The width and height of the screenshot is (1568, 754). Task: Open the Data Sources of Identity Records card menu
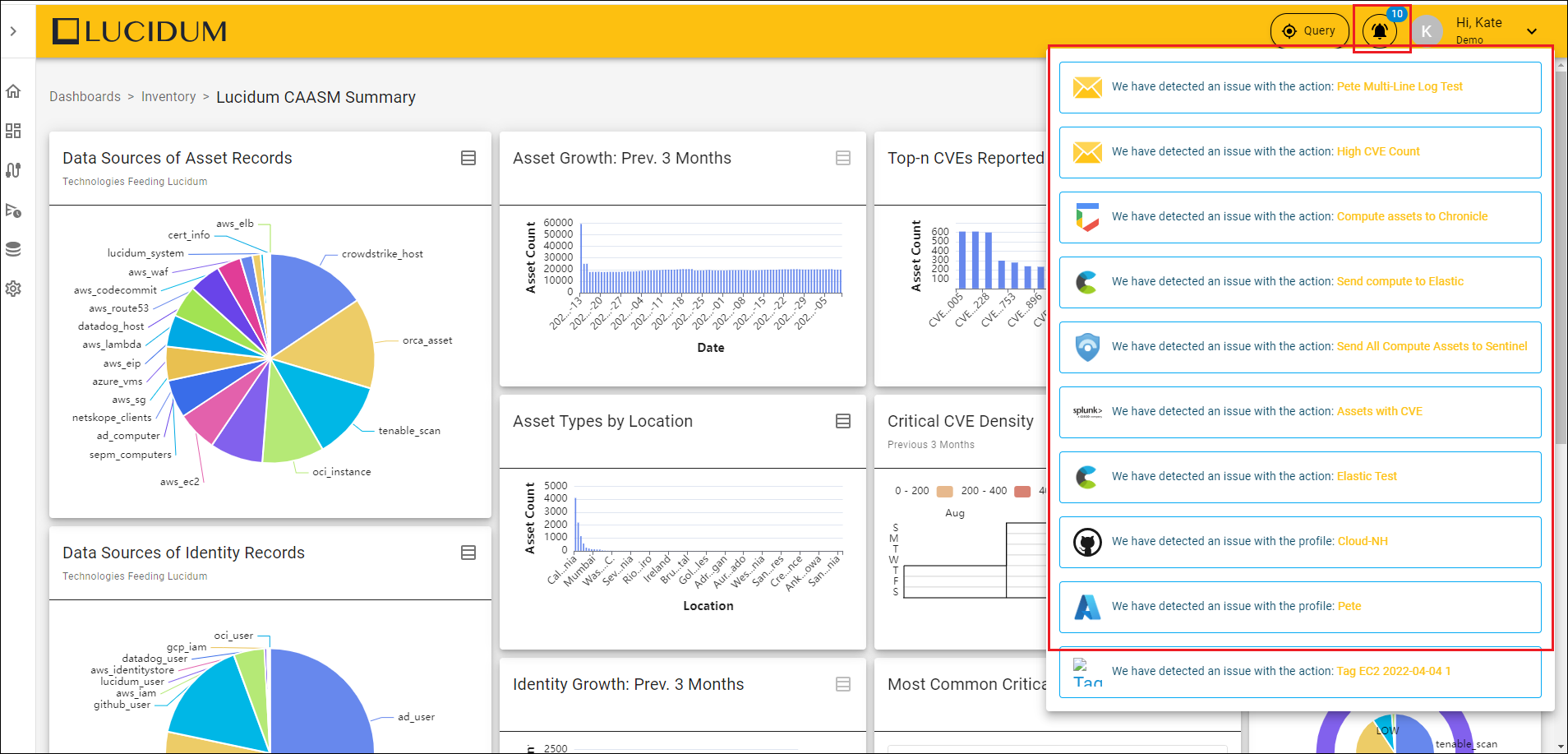[x=468, y=553]
